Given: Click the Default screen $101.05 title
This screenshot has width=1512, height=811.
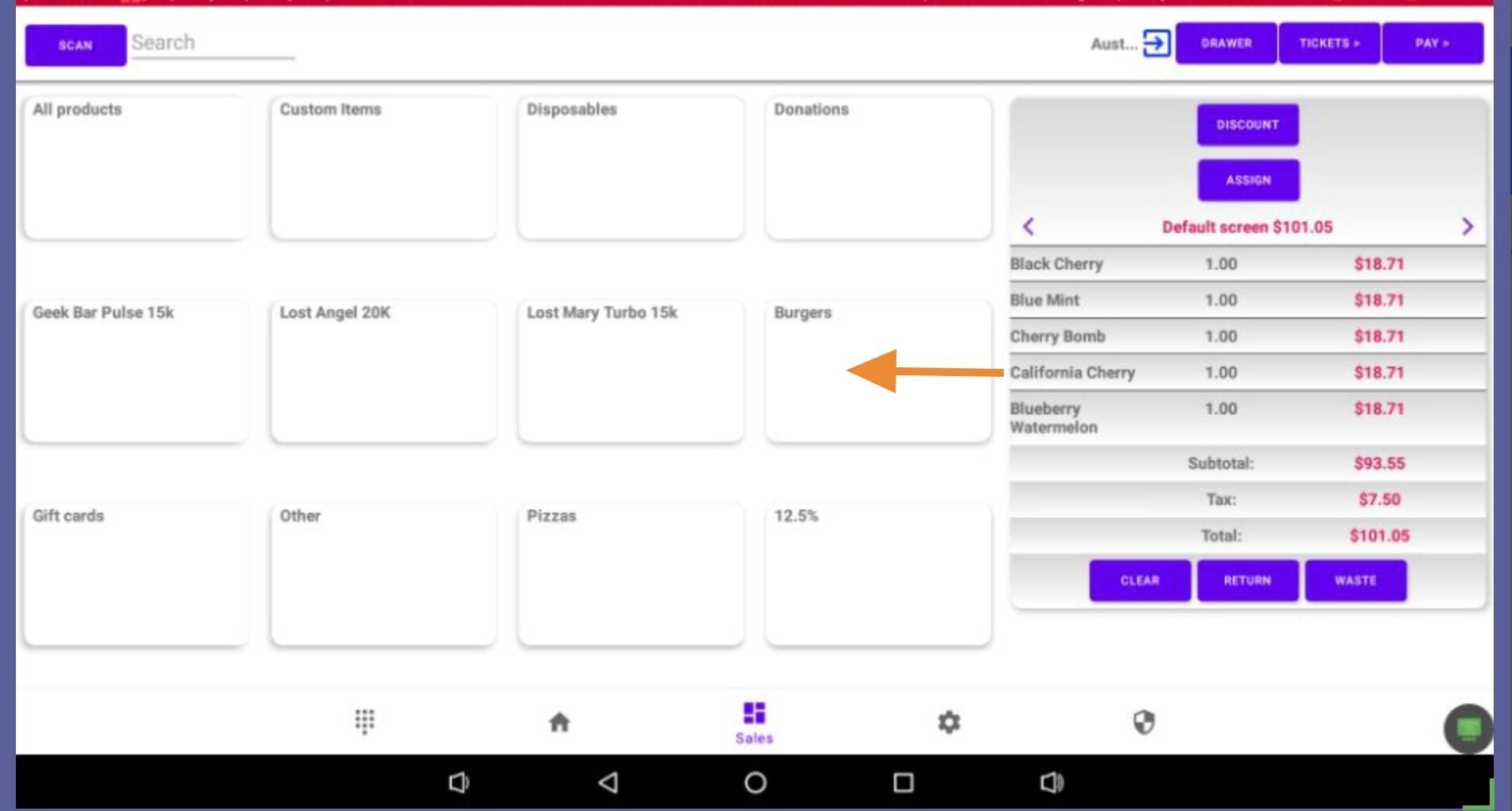Looking at the screenshot, I should pos(1247,227).
